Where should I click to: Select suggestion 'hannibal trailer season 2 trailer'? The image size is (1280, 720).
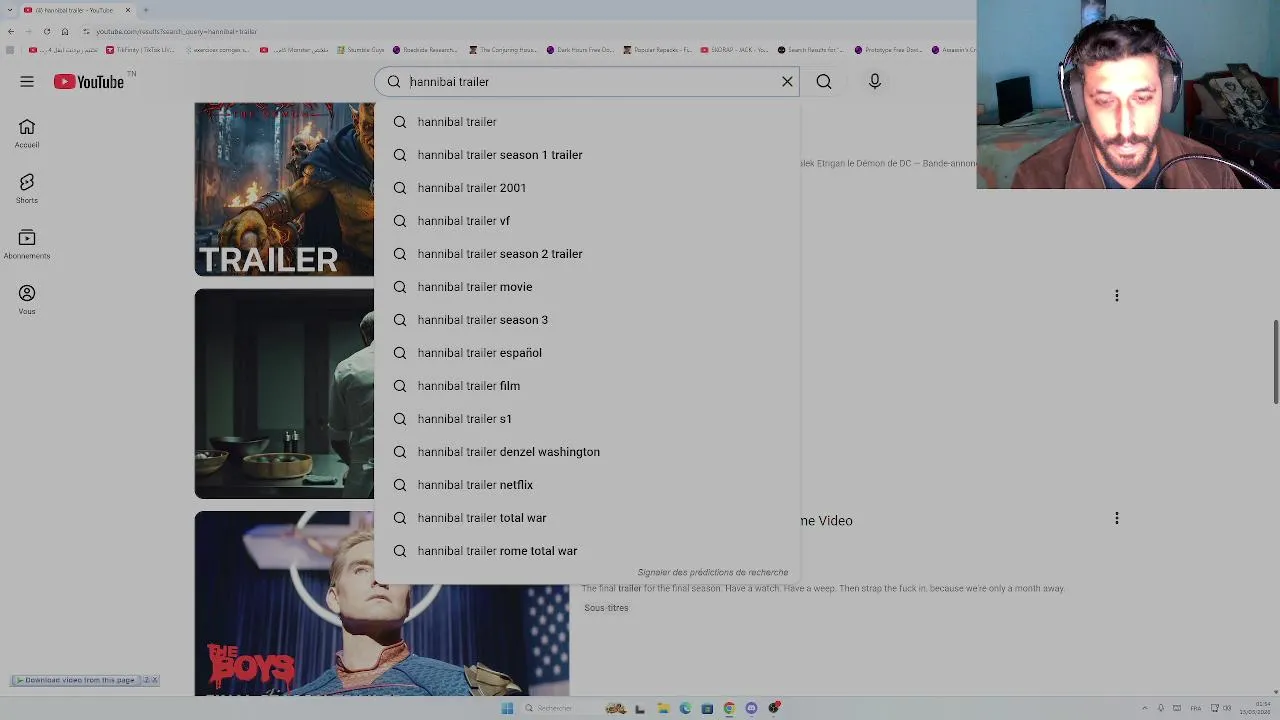point(587,254)
